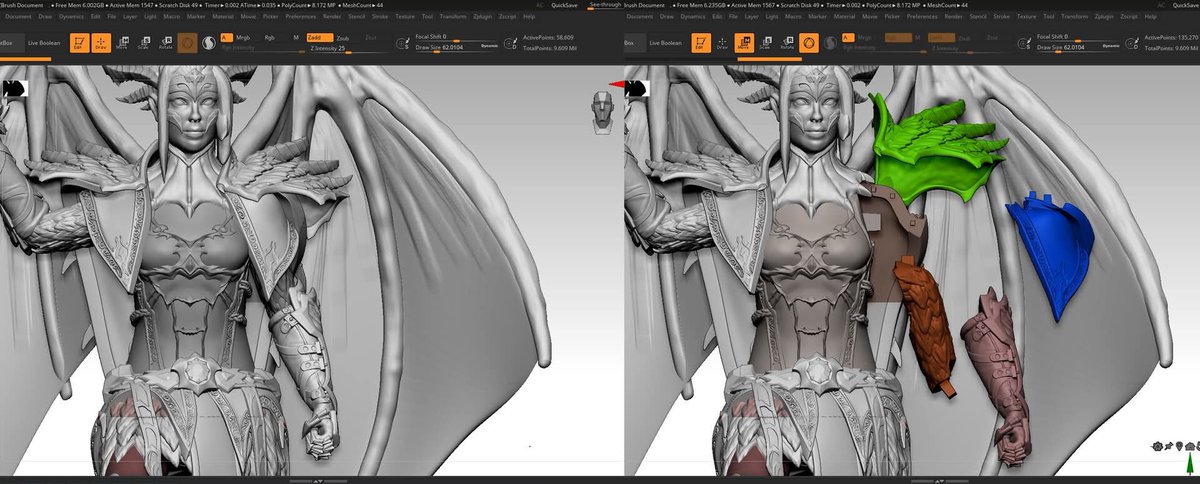The image size is (1200, 484).
Task: Click See-through button at top center
Action: coord(607,4)
